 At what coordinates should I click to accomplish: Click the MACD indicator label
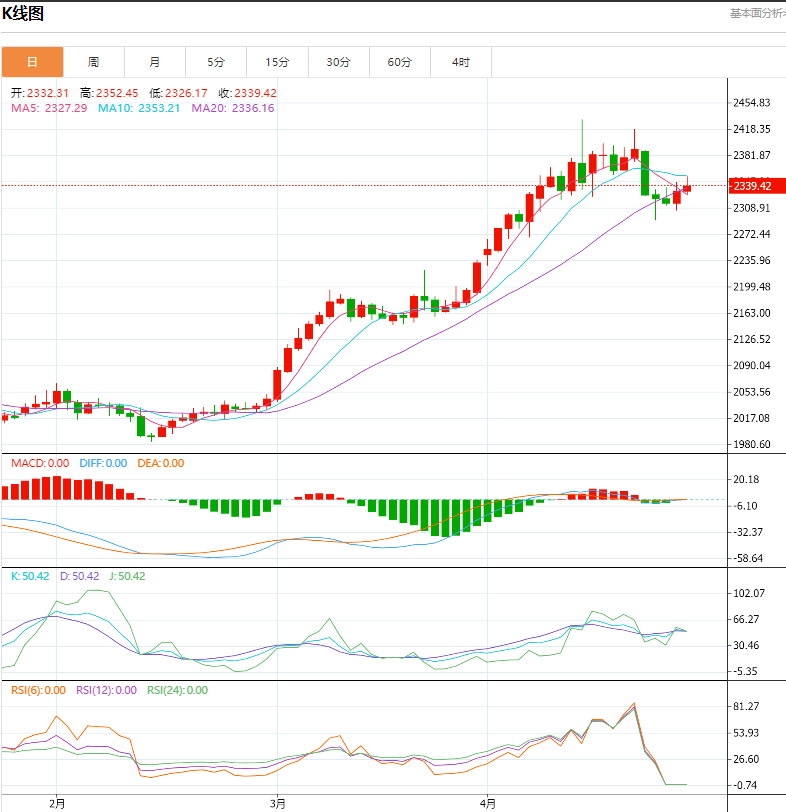tap(40, 463)
